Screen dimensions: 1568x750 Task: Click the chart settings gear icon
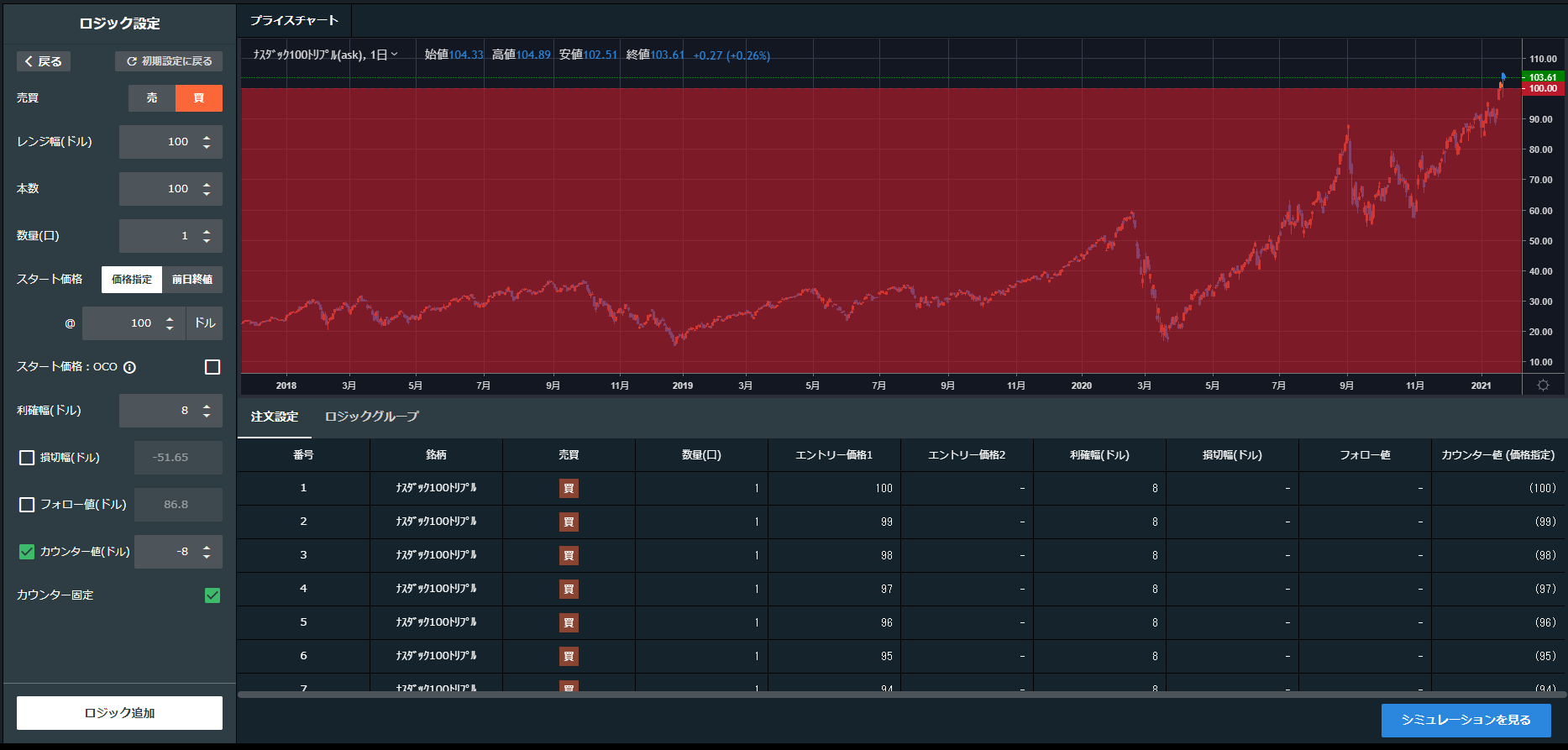pyautogui.click(x=1543, y=385)
